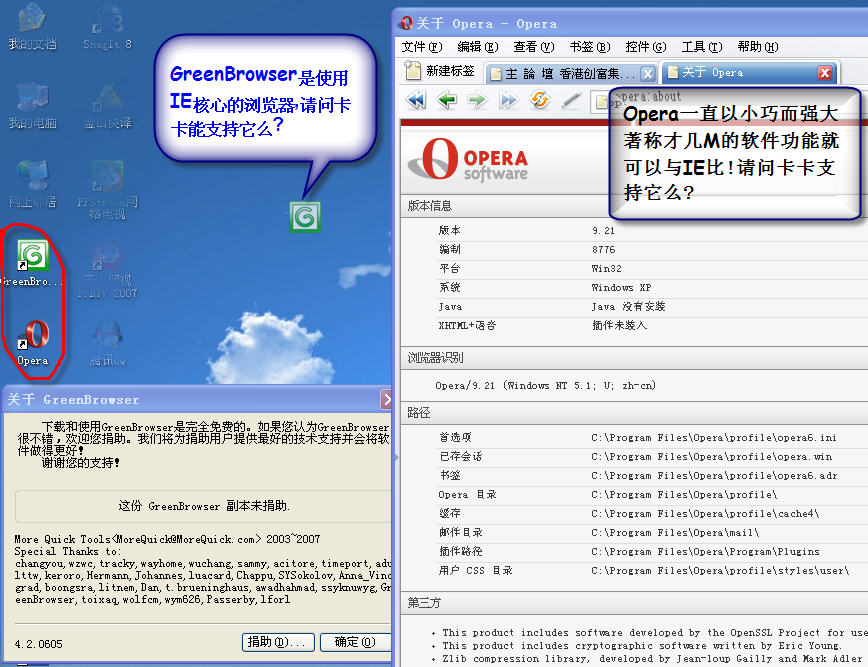868x667 pixels.
Task: Close the 关于 Opera tab
Action: coord(825,73)
